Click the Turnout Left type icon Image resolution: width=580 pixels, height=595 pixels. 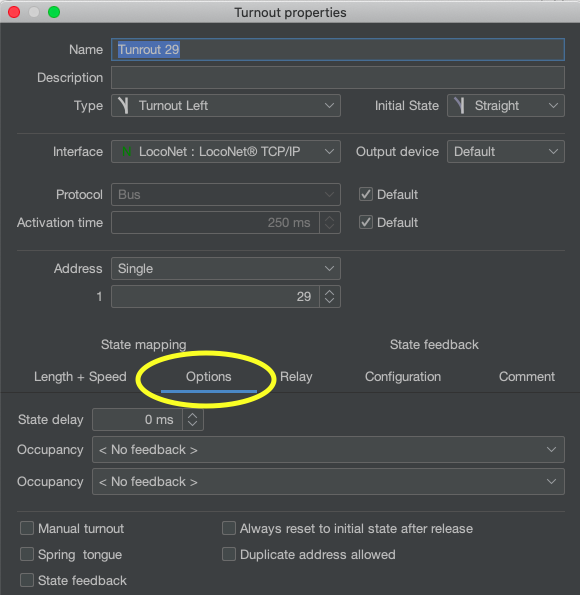click(x=123, y=105)
